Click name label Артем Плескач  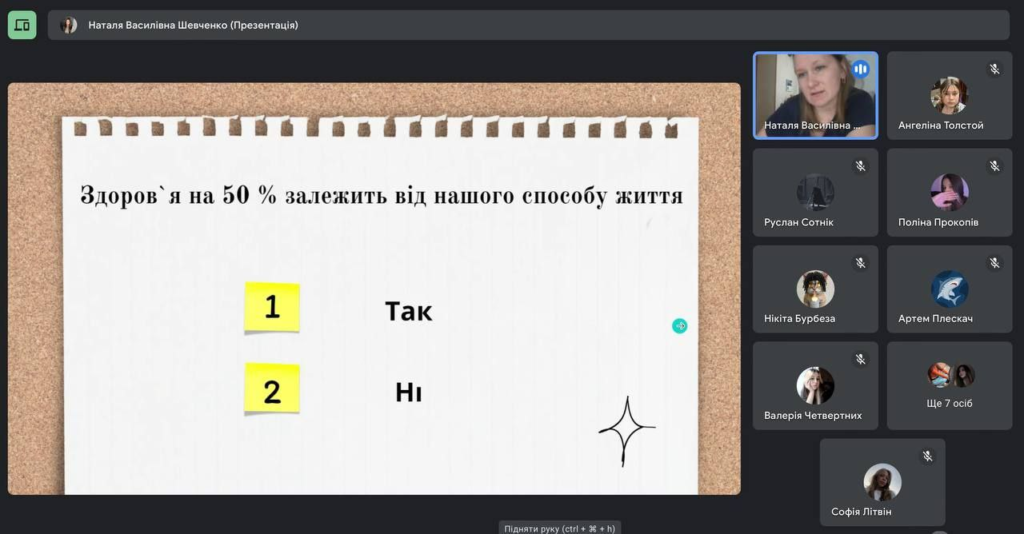coord(935,319)
